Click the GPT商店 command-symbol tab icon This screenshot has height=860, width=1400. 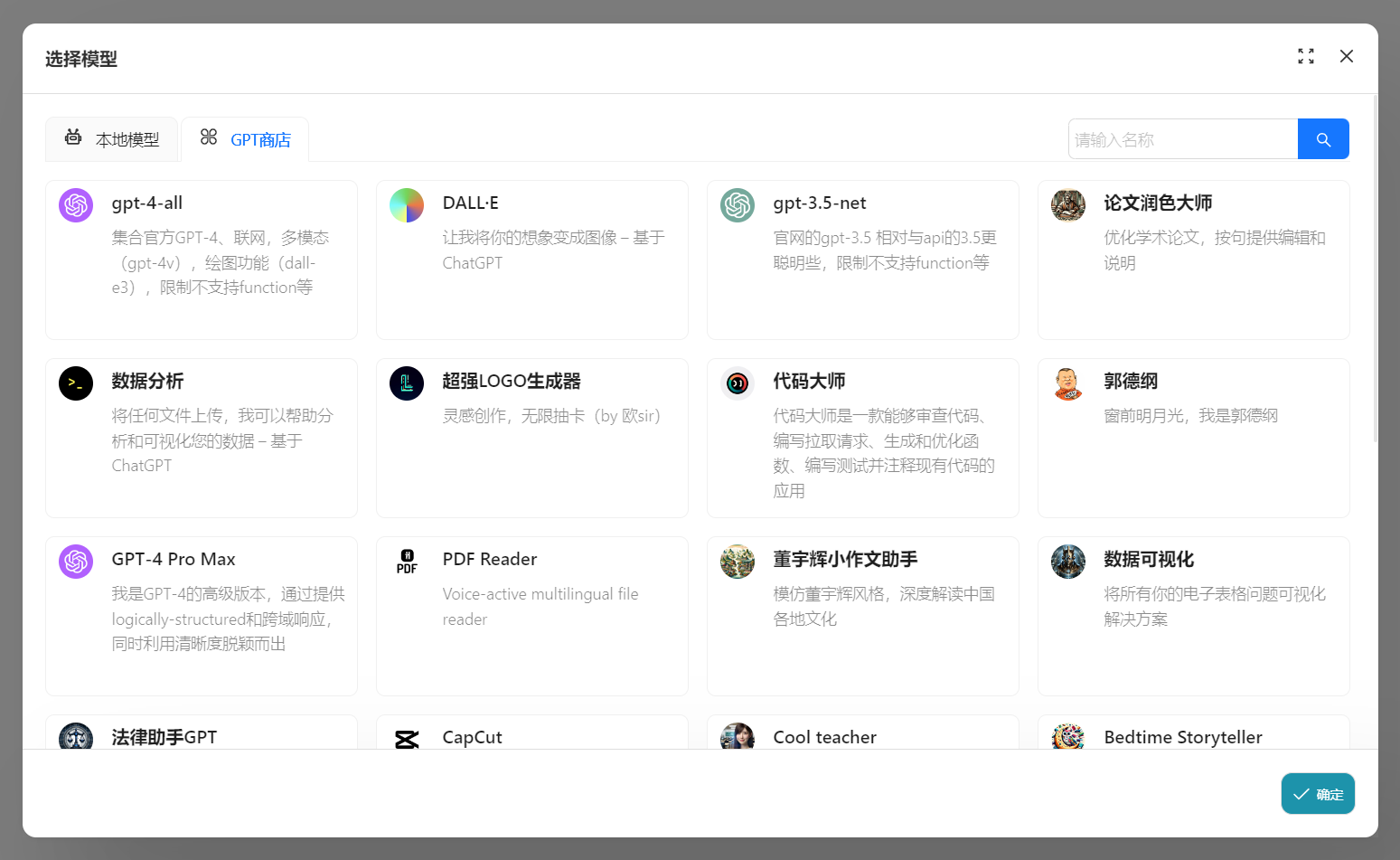tap(209, 137)
